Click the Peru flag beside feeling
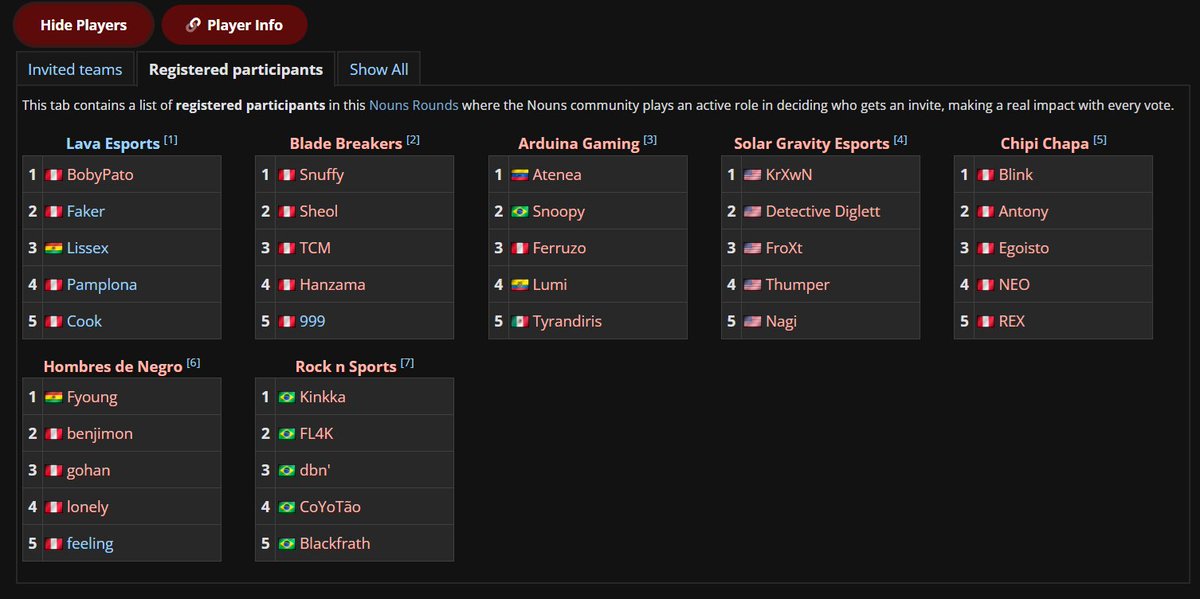Screen dimensions: 1200x599 (x=54, y=544)
